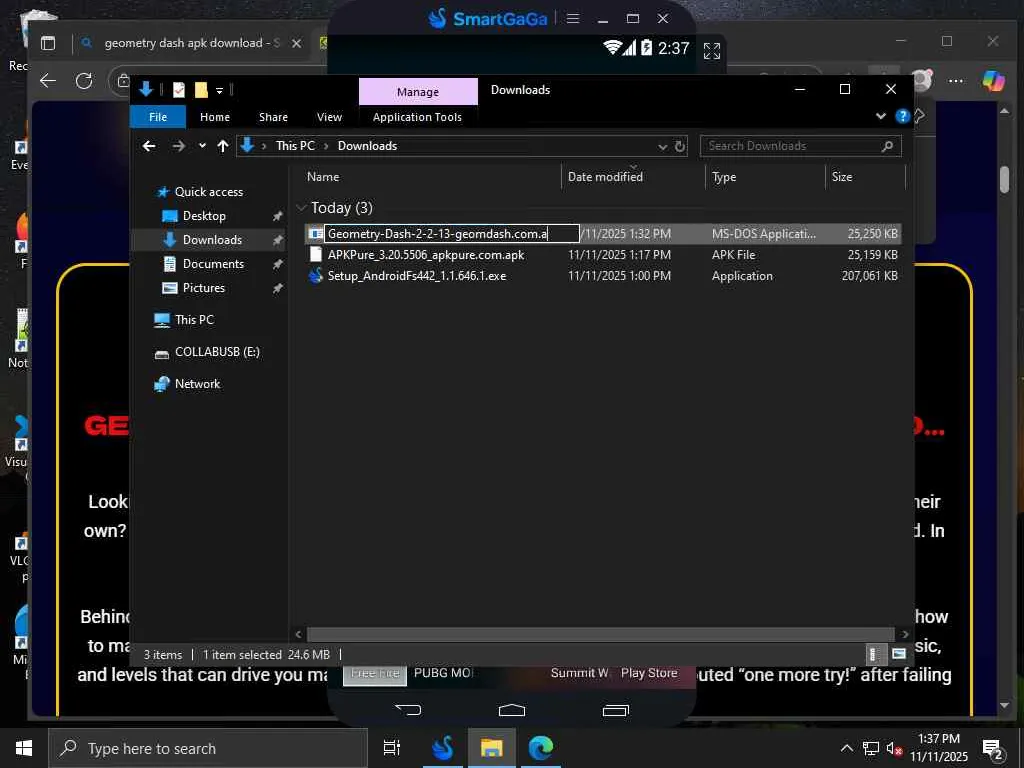This screenshot has height=768, width=1024.
Task: Go forward in File Explorer
Action: point(178,146)
